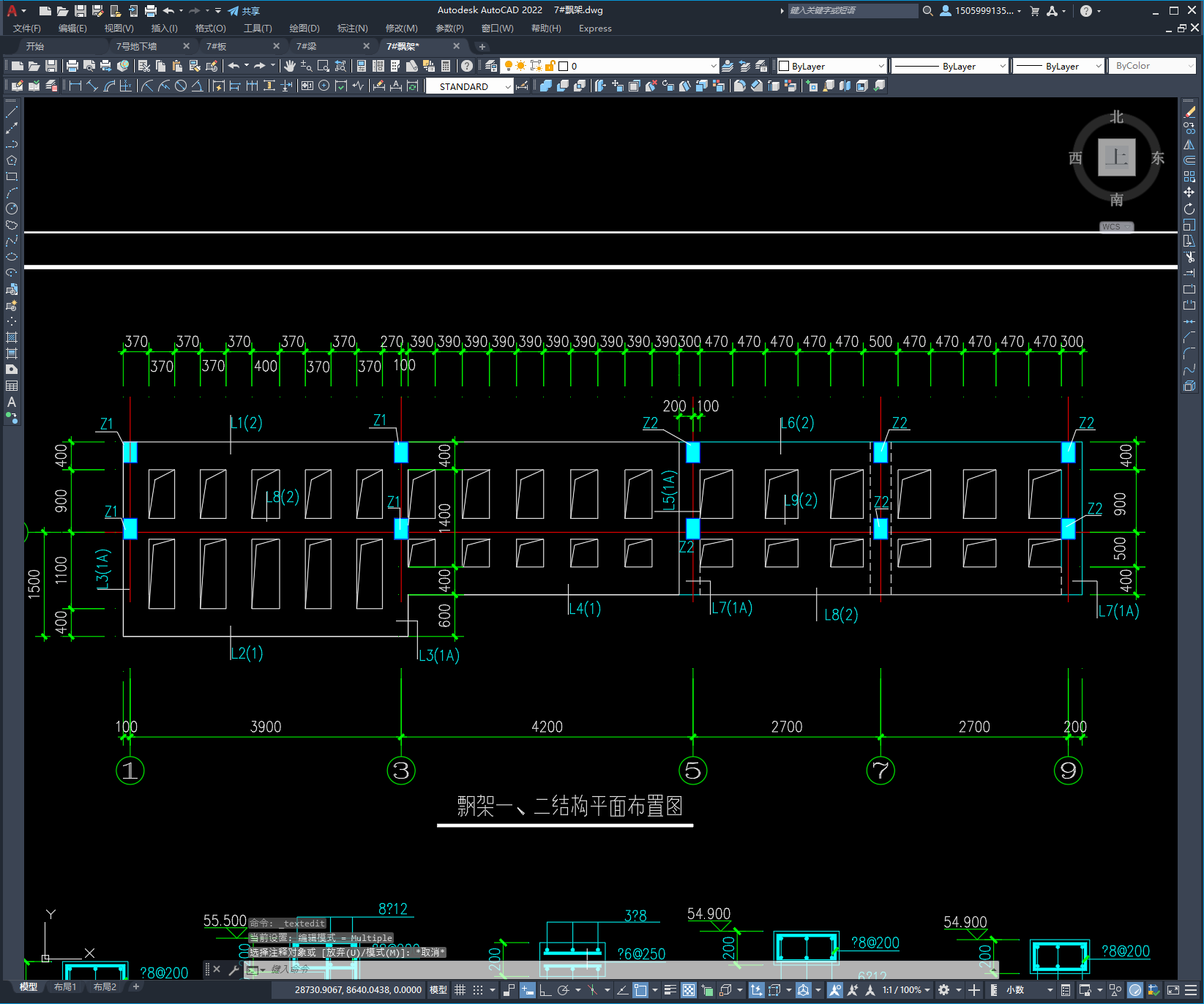Screen dimensions: 1204x1004
Task: Click the Help question mark toolbar icon
Action: tap(467, 66)
